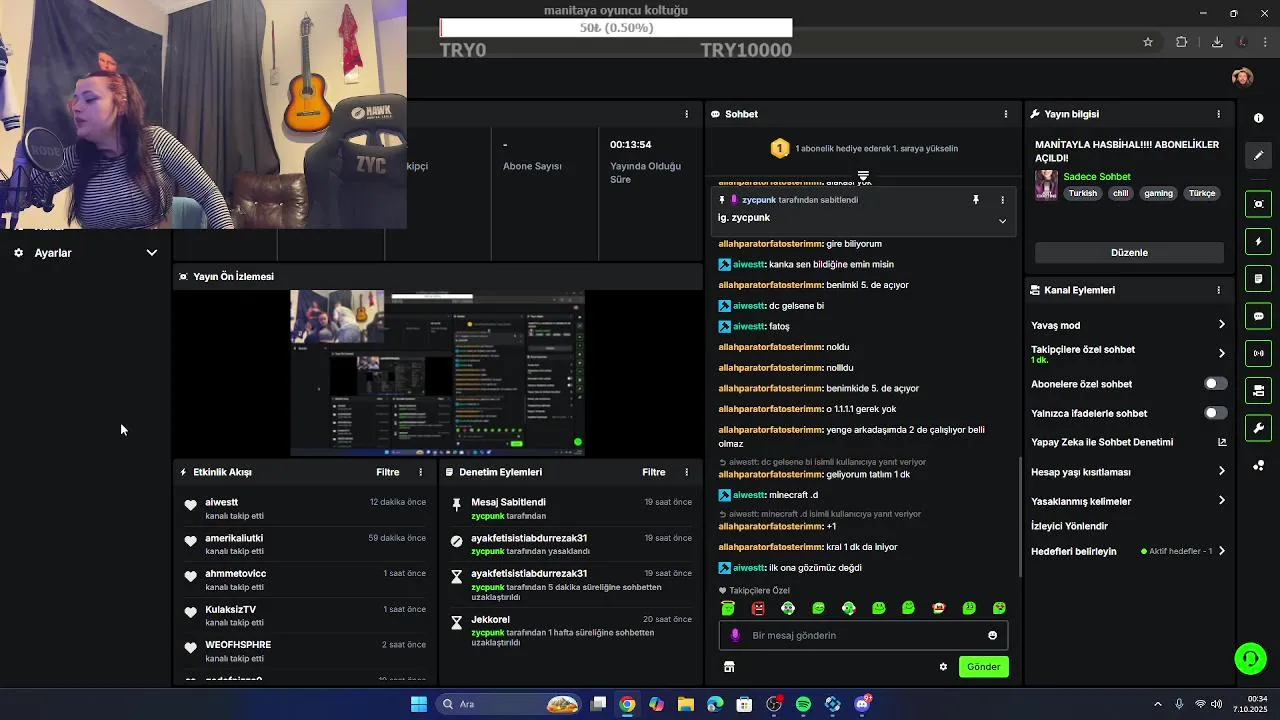Toggle the wrench stream info icon in sidebar
1280x720 pixels.
[x=1258, y=428]
